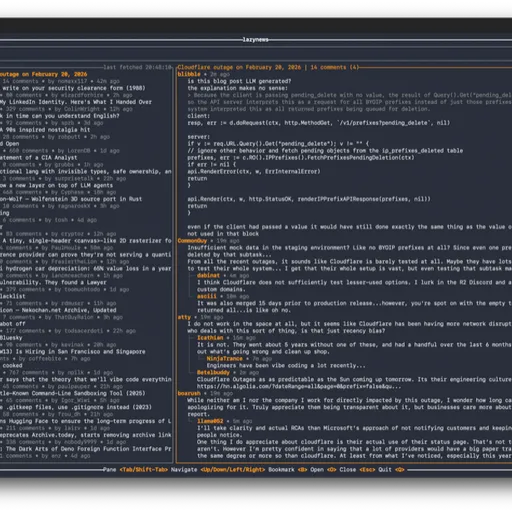Open the "Is Hiring in San Francisco and Singapore" story

click(x=73, y=352)
